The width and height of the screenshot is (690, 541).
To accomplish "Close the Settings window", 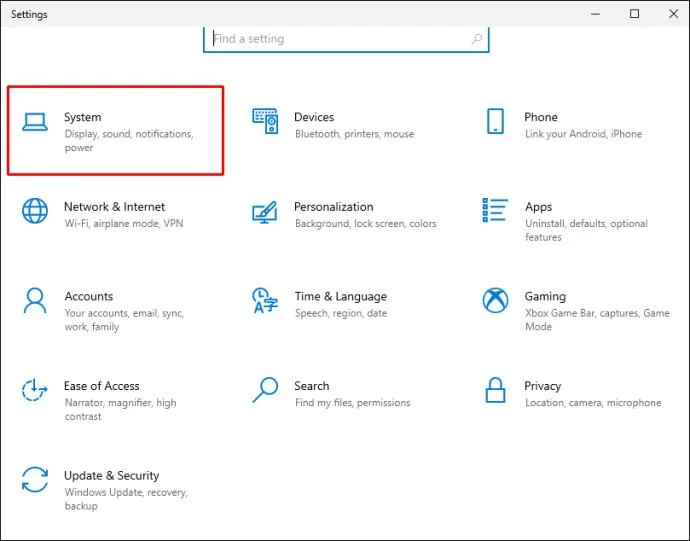I will tap(673, 14).
